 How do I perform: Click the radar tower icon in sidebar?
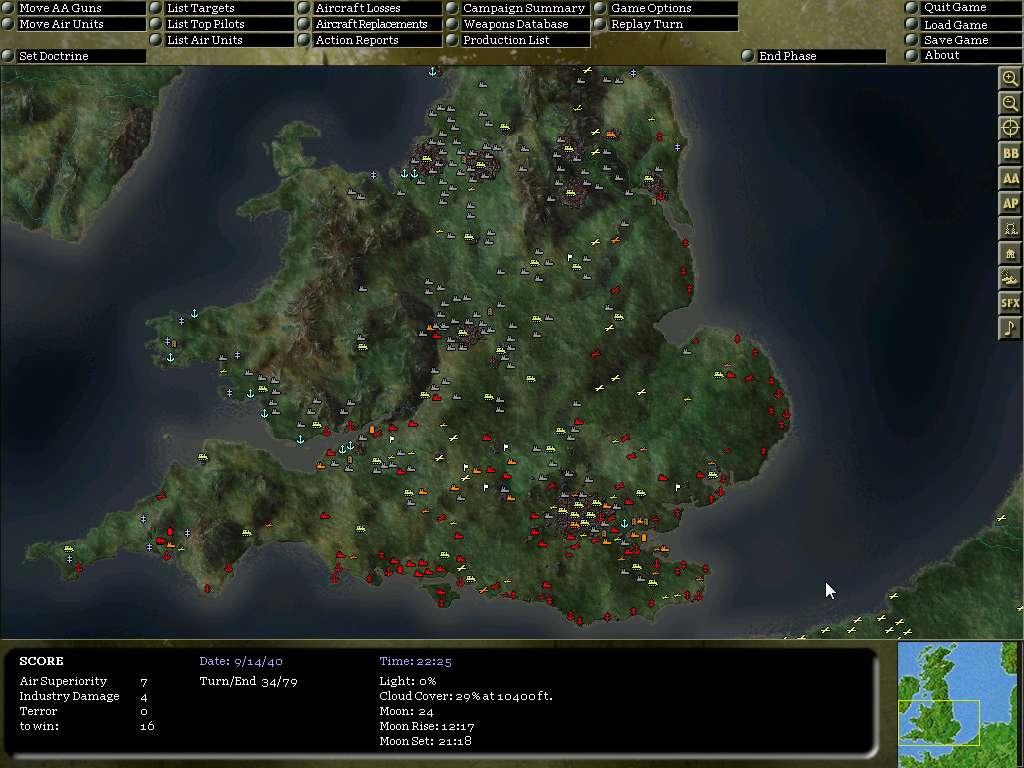tap(1010, 228)
